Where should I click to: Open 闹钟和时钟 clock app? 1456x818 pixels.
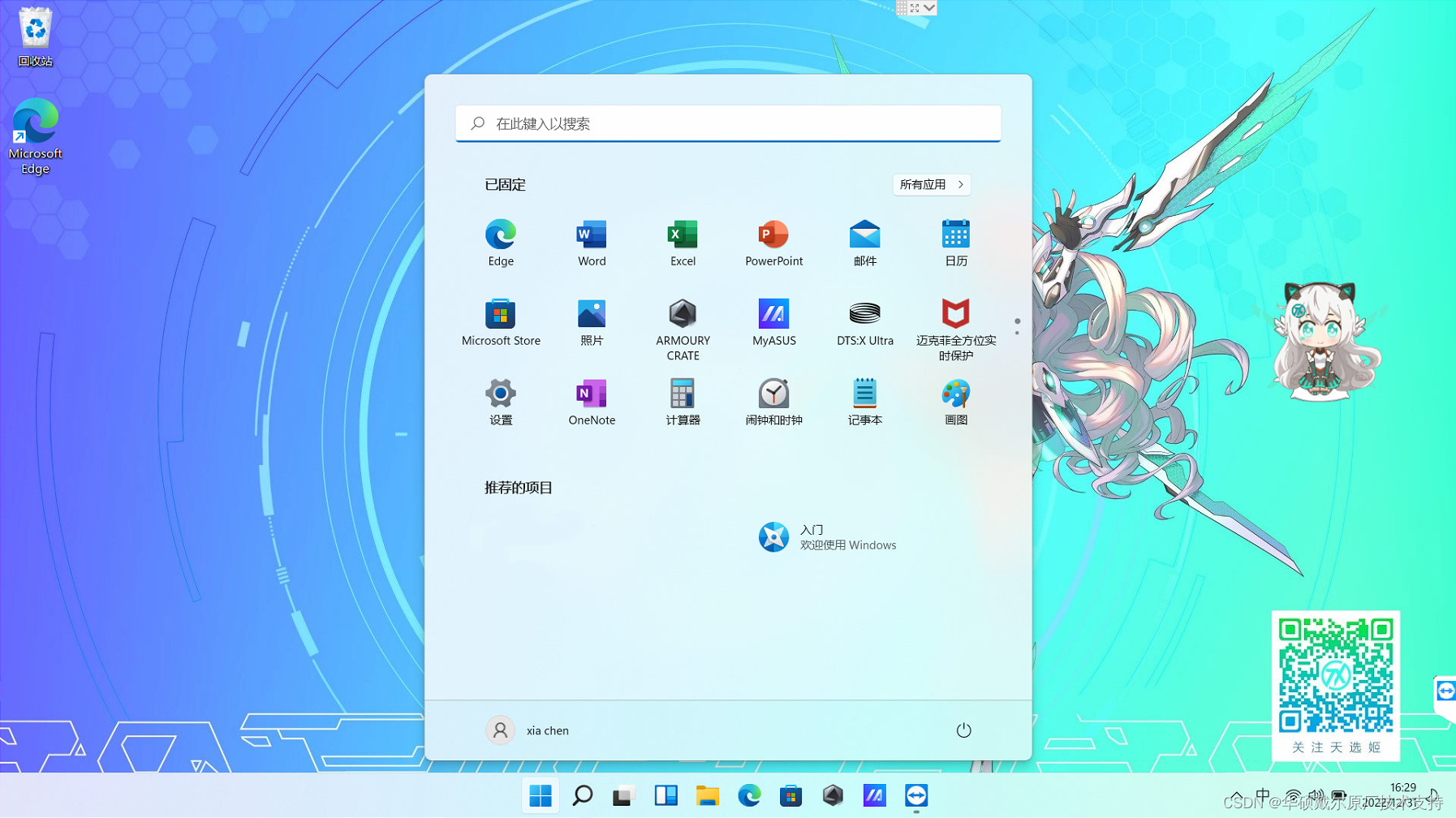coord(773,402)
